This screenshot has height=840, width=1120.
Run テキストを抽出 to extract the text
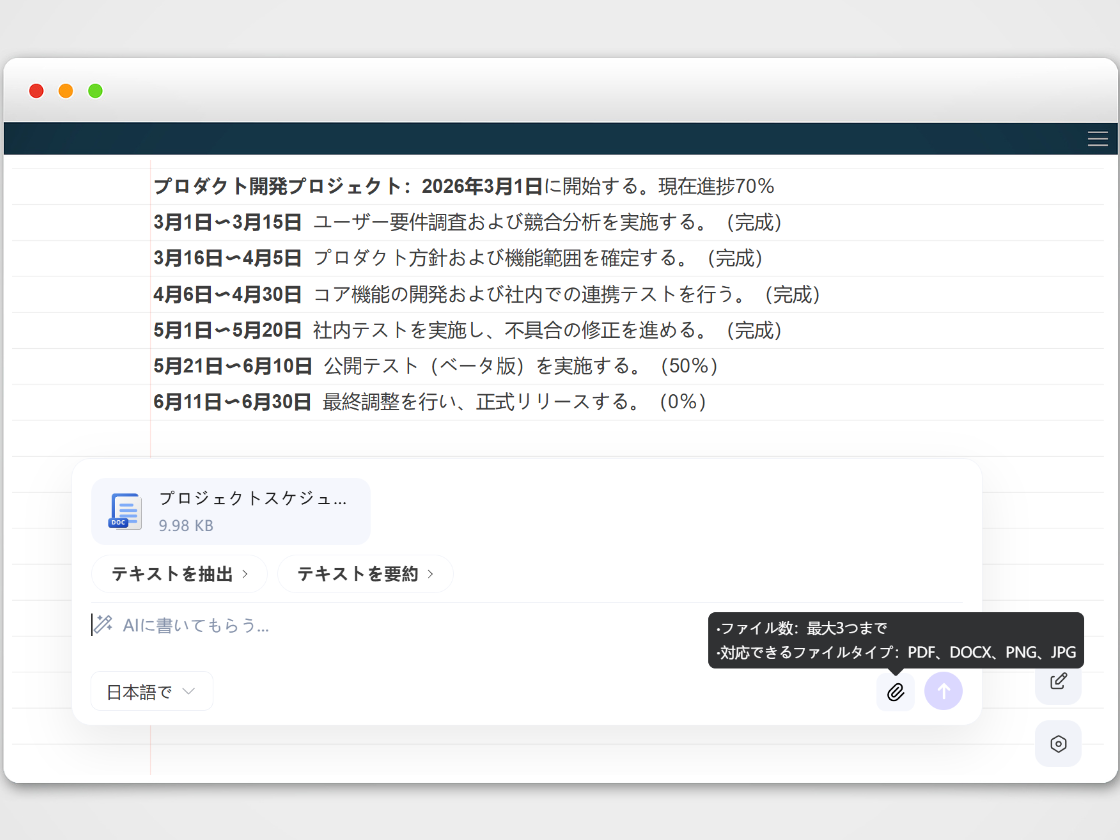[170, 574]
